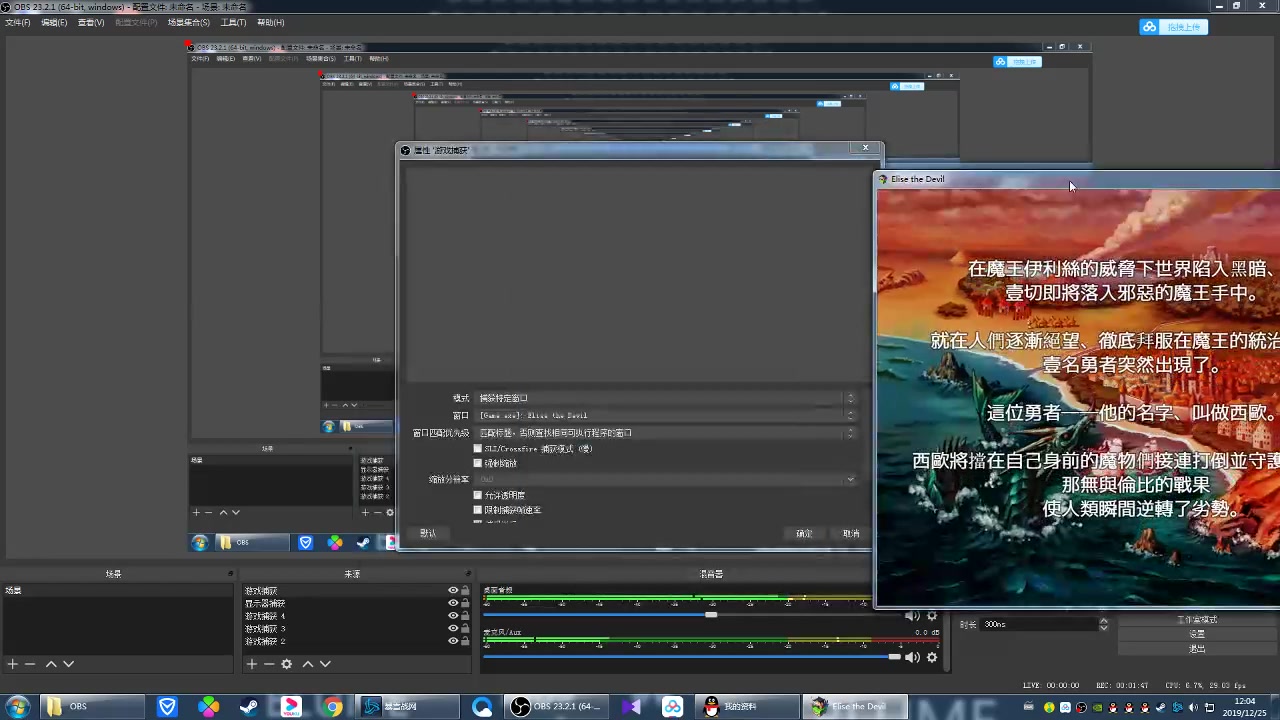
Task: Move selected source up with arrow
Action: [x=308, y=664]
